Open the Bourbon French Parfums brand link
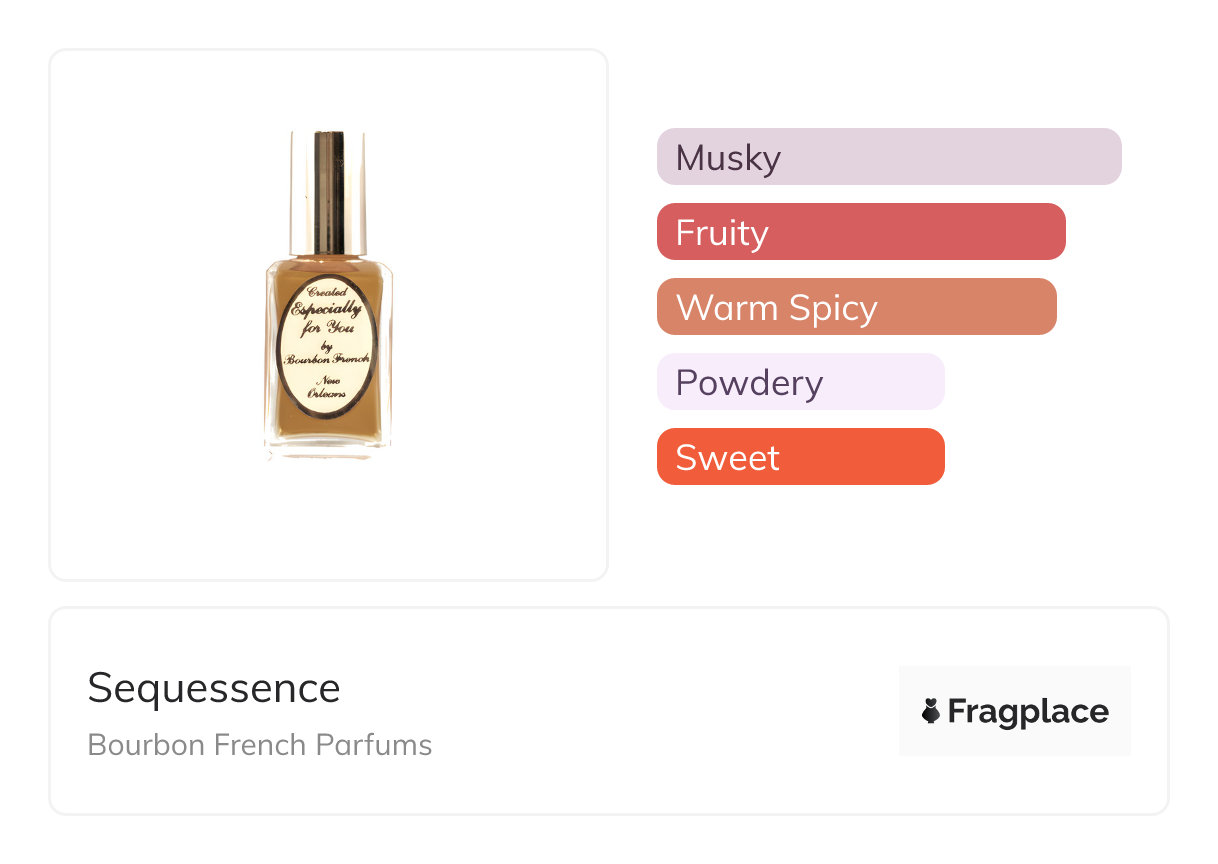Screen dimensions: 1218x864 [x=260, y=745]
